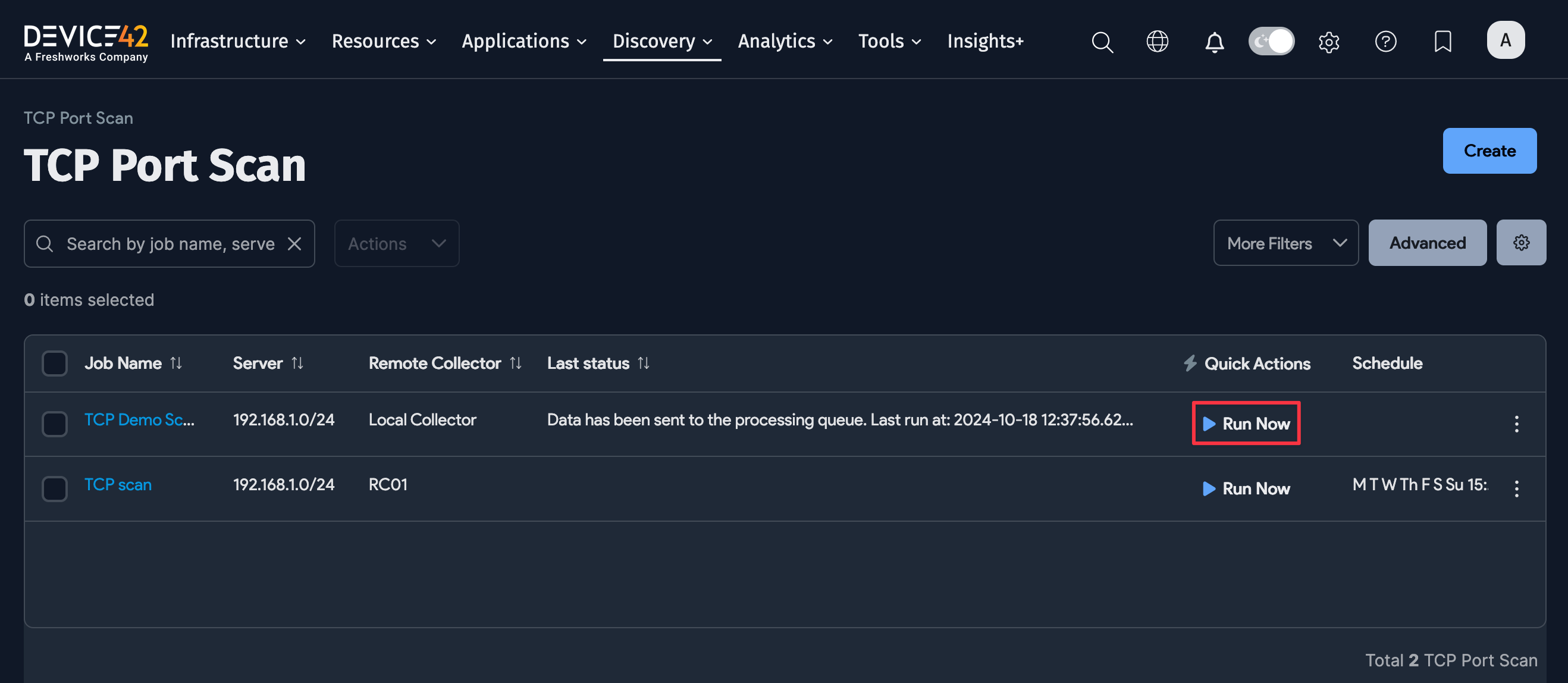
Task: Sort by Last status column arrows
Action: pos(644,364)
